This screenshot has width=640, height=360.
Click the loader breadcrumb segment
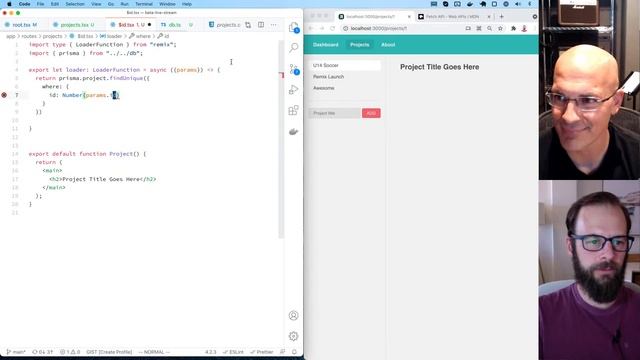pyautogui.click(x=111, y=36)
